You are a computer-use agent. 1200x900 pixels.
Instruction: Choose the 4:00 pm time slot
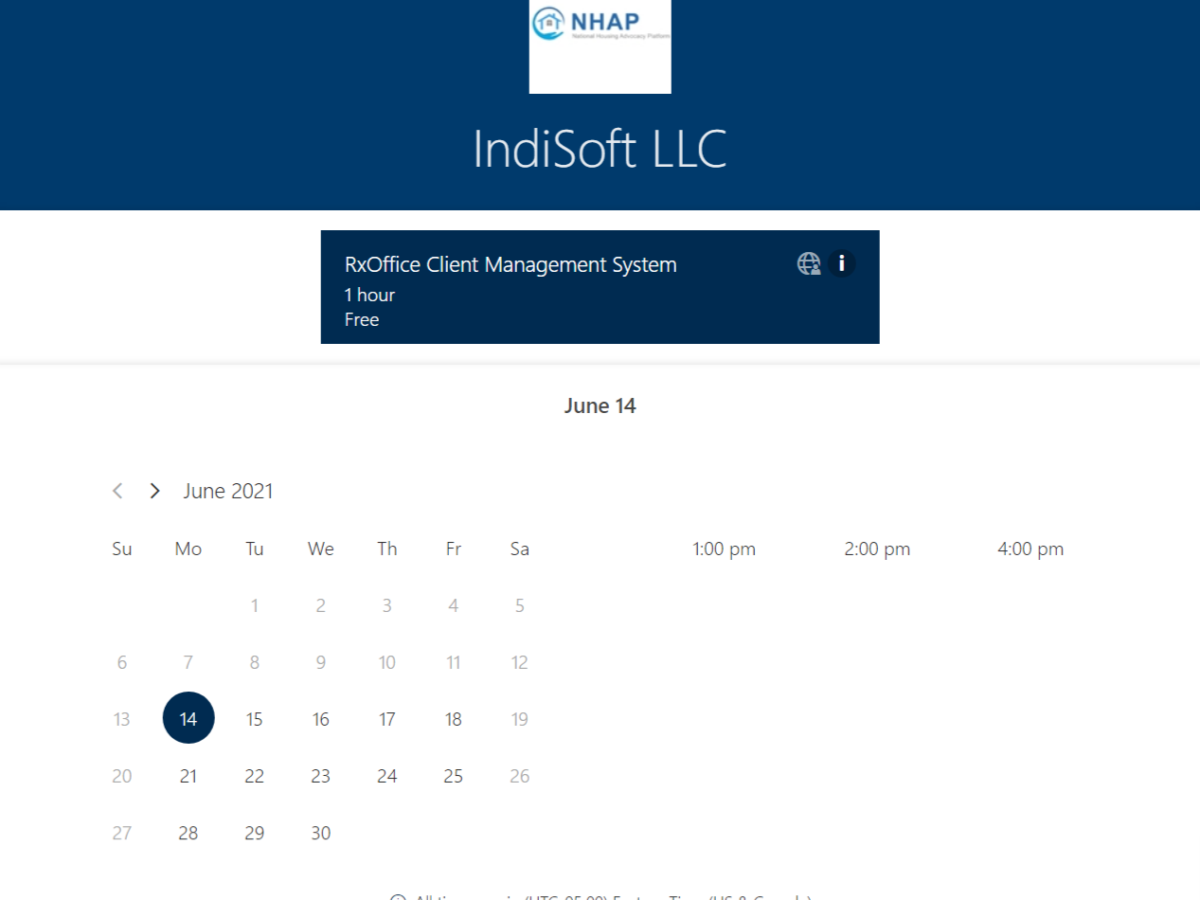1030,549
